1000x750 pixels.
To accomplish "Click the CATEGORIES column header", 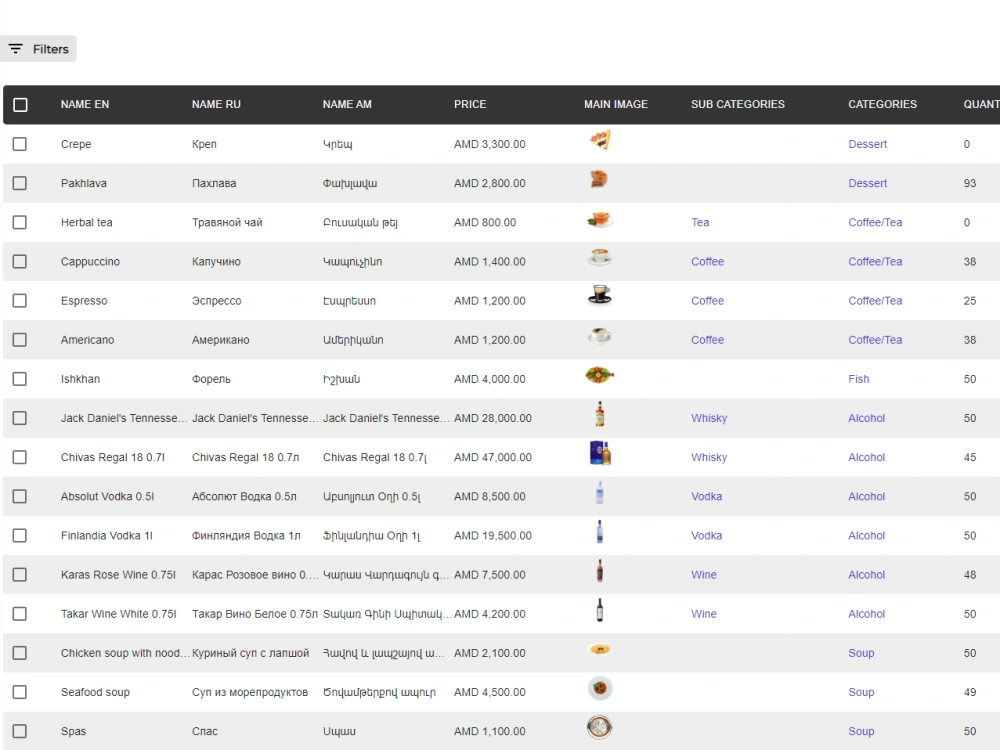I will 882,104.
